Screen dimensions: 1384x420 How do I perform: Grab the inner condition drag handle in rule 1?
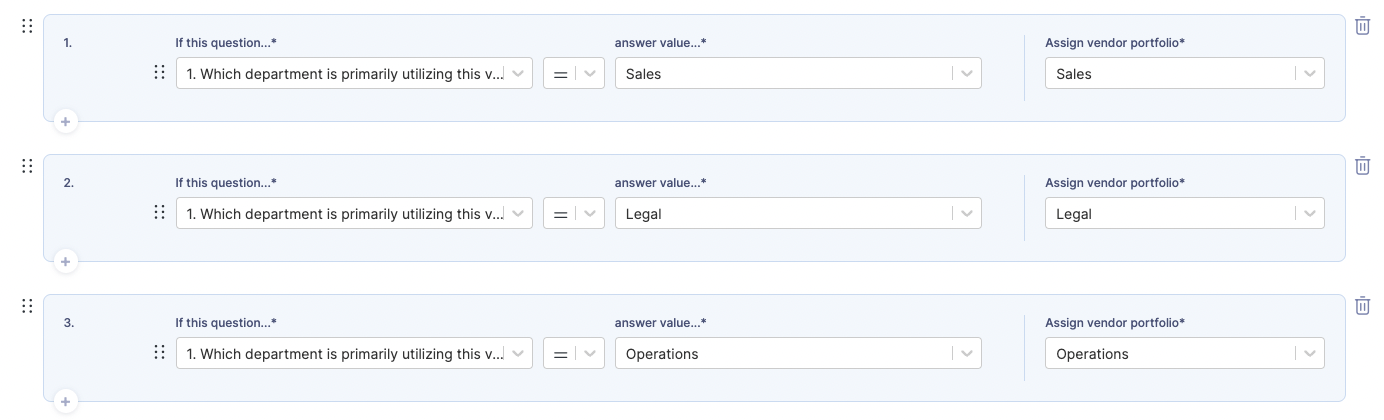coord(159,72)
